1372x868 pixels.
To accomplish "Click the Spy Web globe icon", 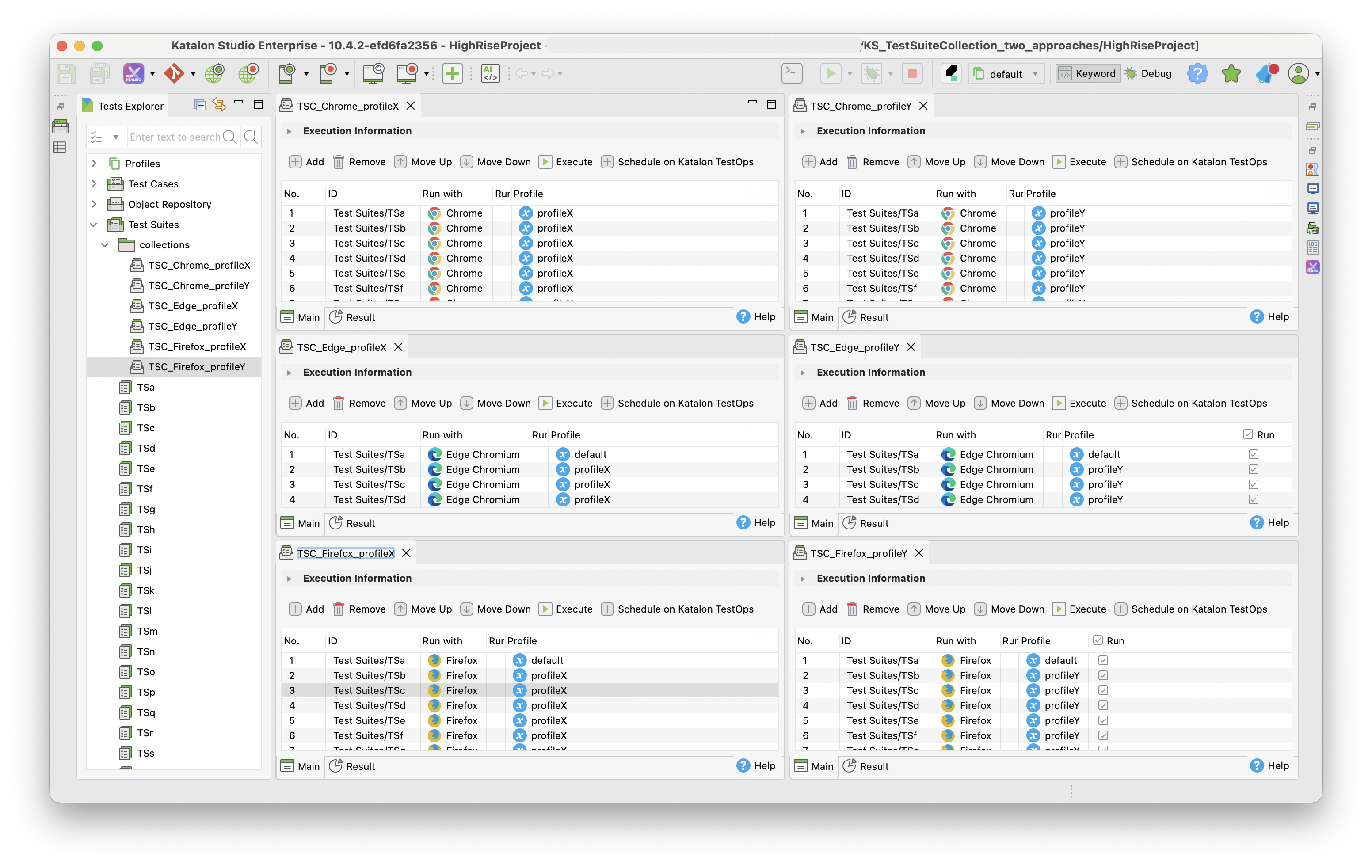I will [215, 73].
